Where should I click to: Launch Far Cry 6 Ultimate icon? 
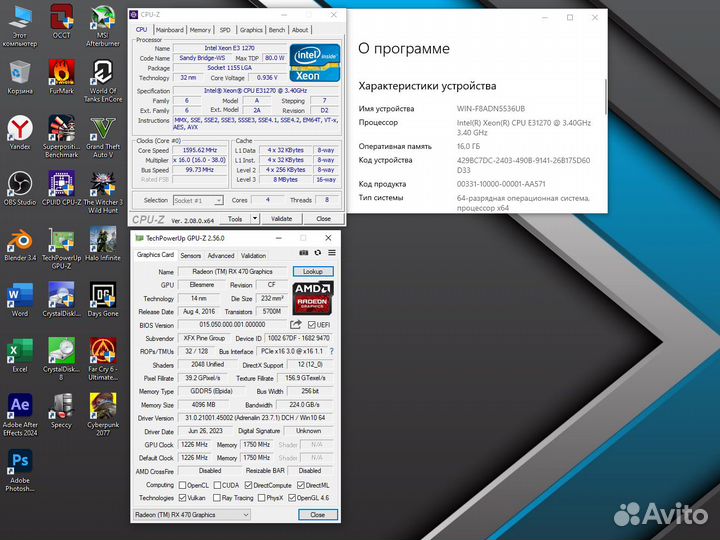tap(103, 360)
